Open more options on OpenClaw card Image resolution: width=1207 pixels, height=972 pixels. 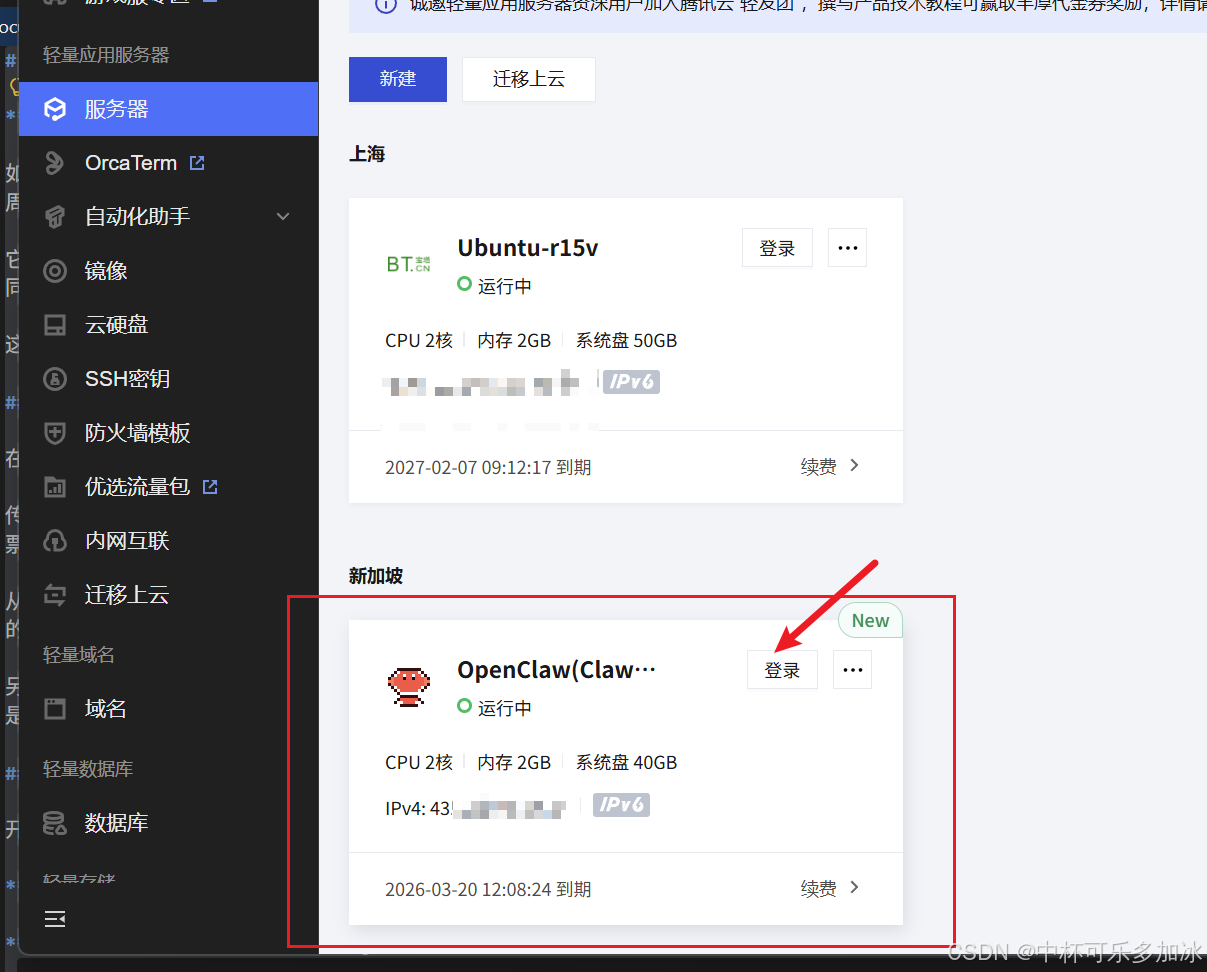pyautogui.click(x=852, y=670)
